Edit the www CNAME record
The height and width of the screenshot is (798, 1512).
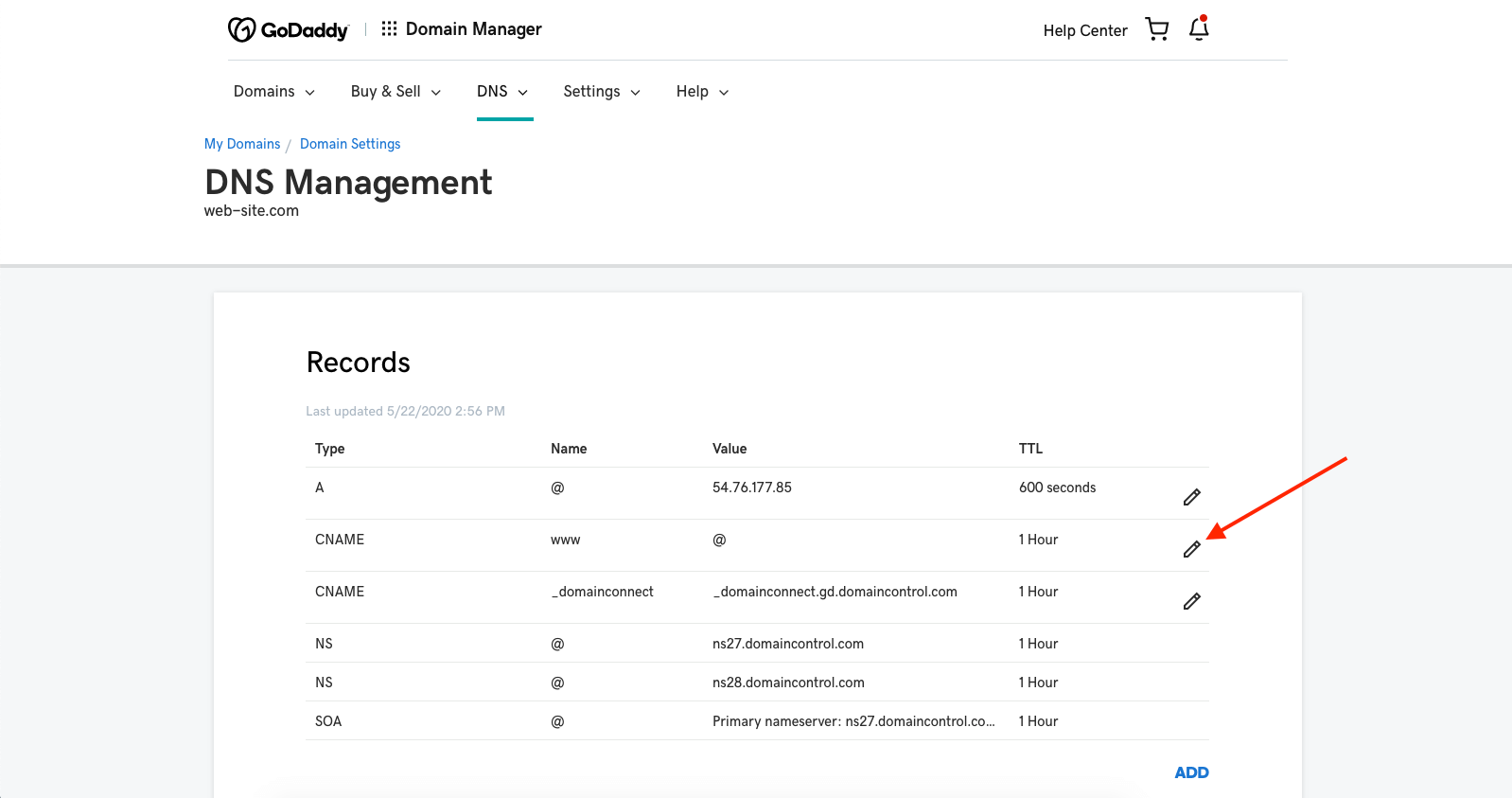[x=1191, y=549]
